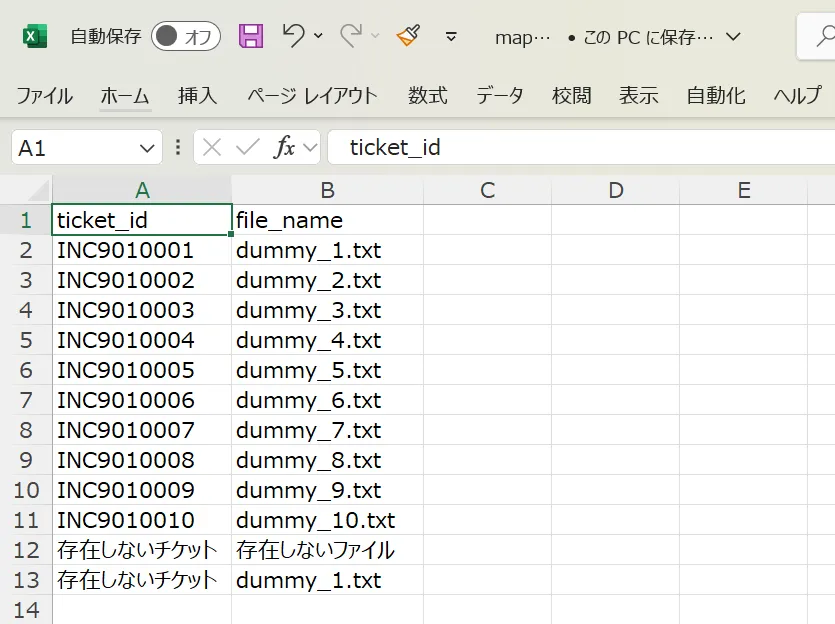This screenshot has height=624, width=835.
Task: Switch to the データ ribbon tab
Action: 500,96
